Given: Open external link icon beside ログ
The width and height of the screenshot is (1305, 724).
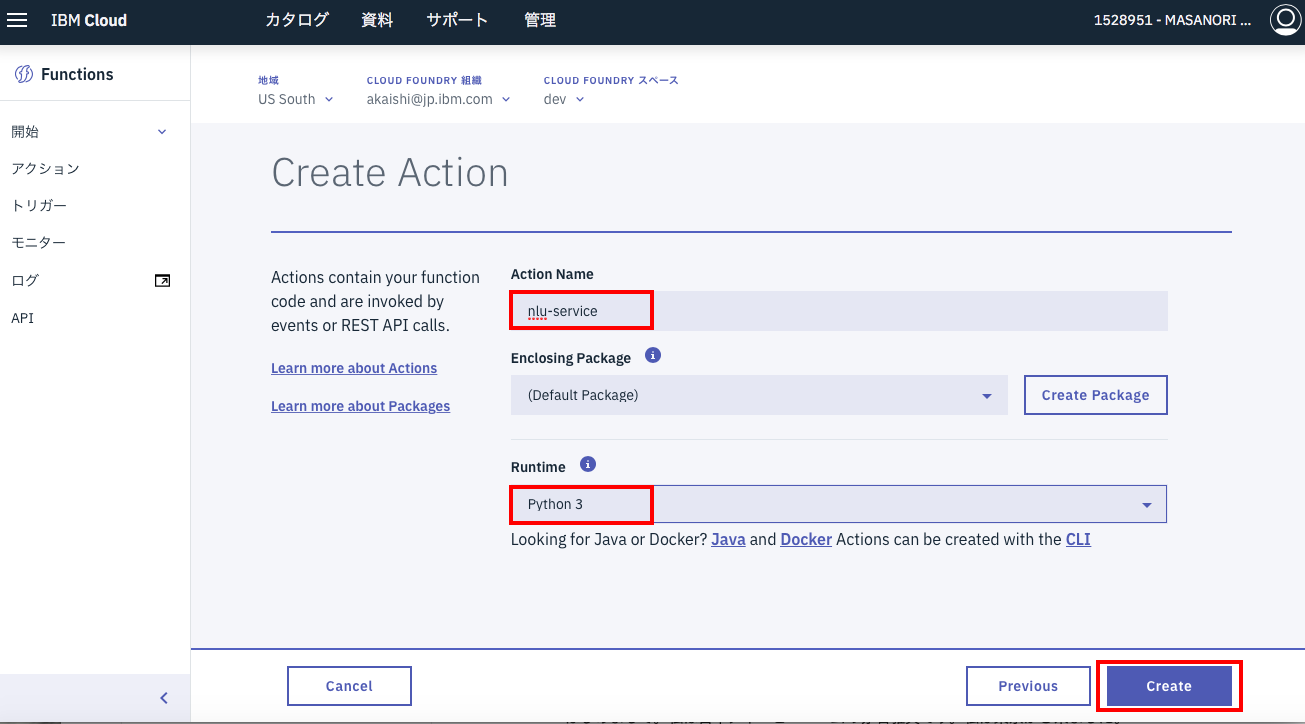Looking at the screenshot, I should [162, 281].
